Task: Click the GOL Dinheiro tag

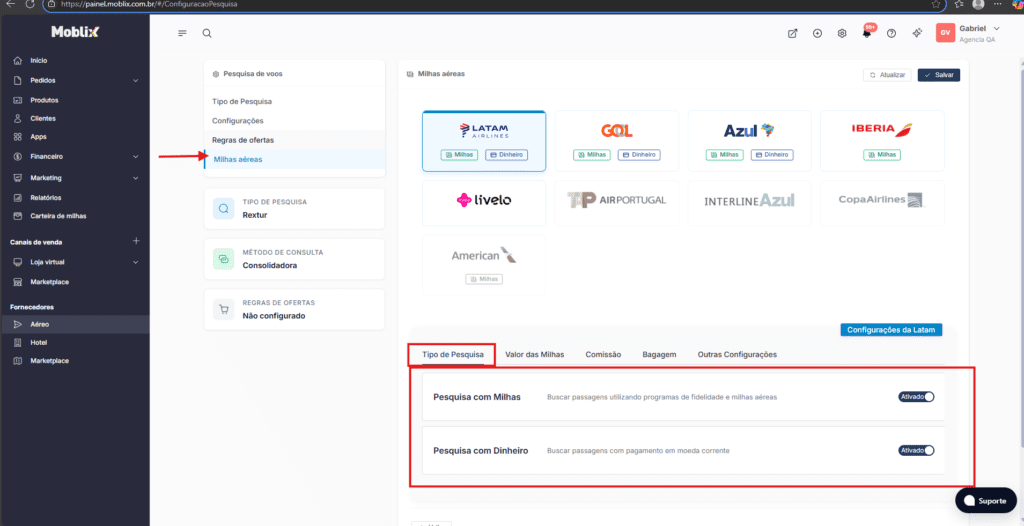Action: click(639, 155)
